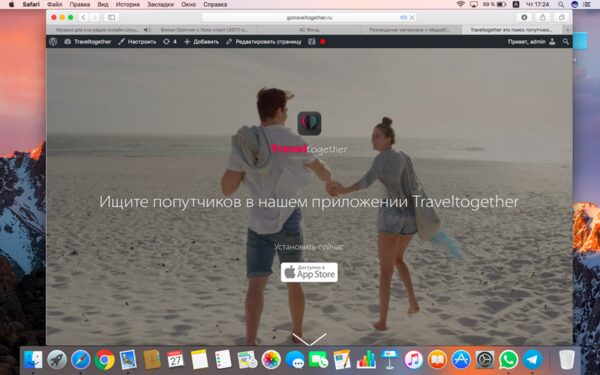Viewport: 600px width, 375px height.
Task: Open Telegram from the Dock
Action: coord(532,360)
